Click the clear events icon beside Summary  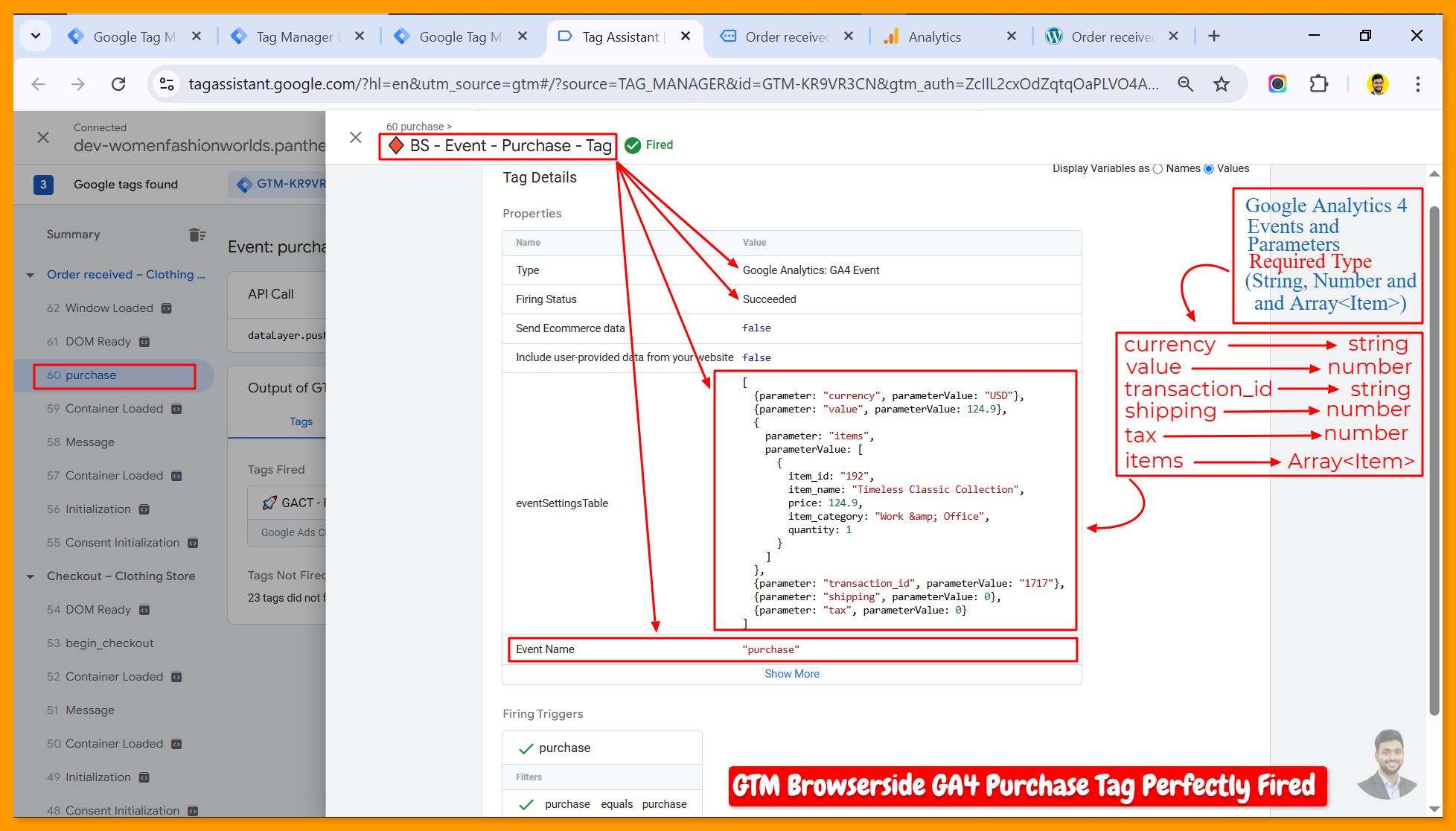pos(197,235)
